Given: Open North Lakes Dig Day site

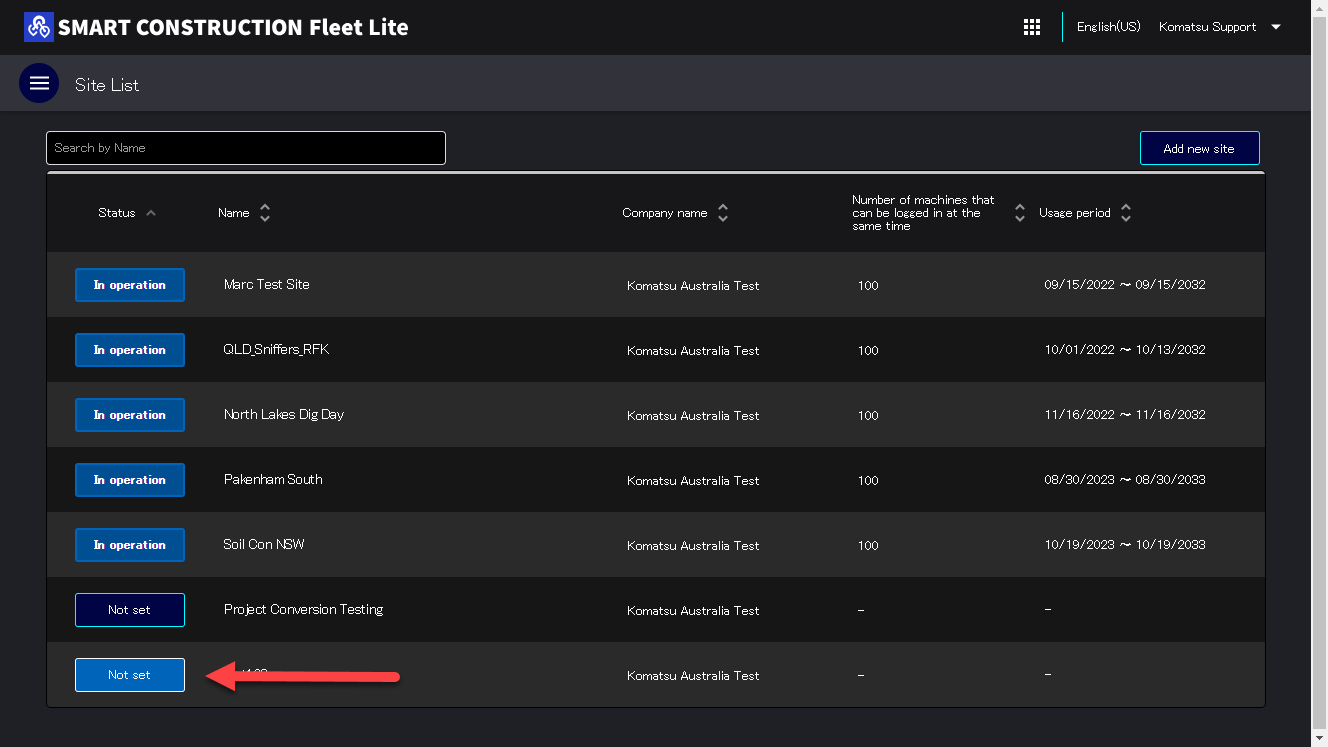Looking at the screenshot, I should (284, 414).
